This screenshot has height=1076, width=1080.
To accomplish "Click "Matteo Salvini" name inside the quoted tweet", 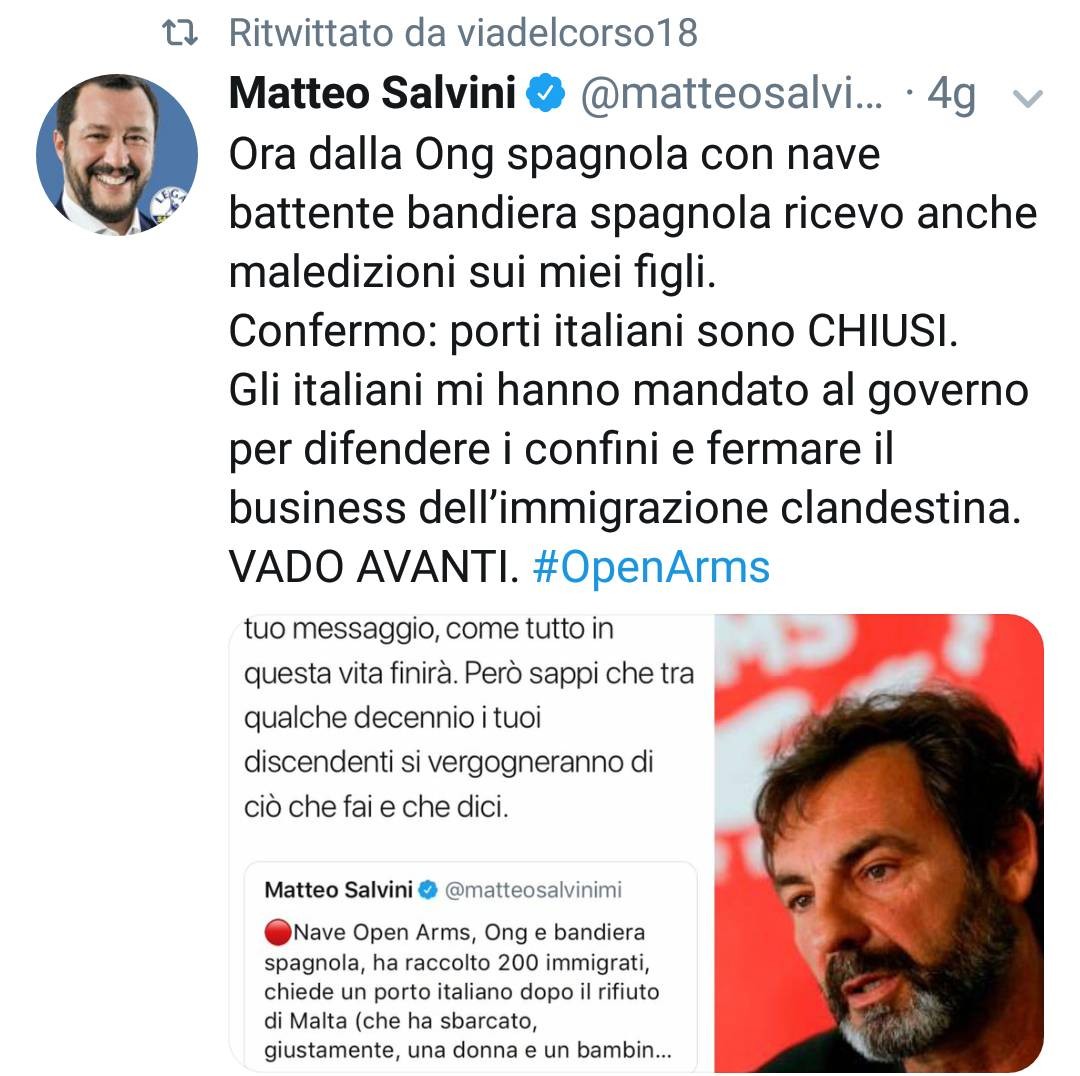I will pyautogui.click(x=338, y=889).
